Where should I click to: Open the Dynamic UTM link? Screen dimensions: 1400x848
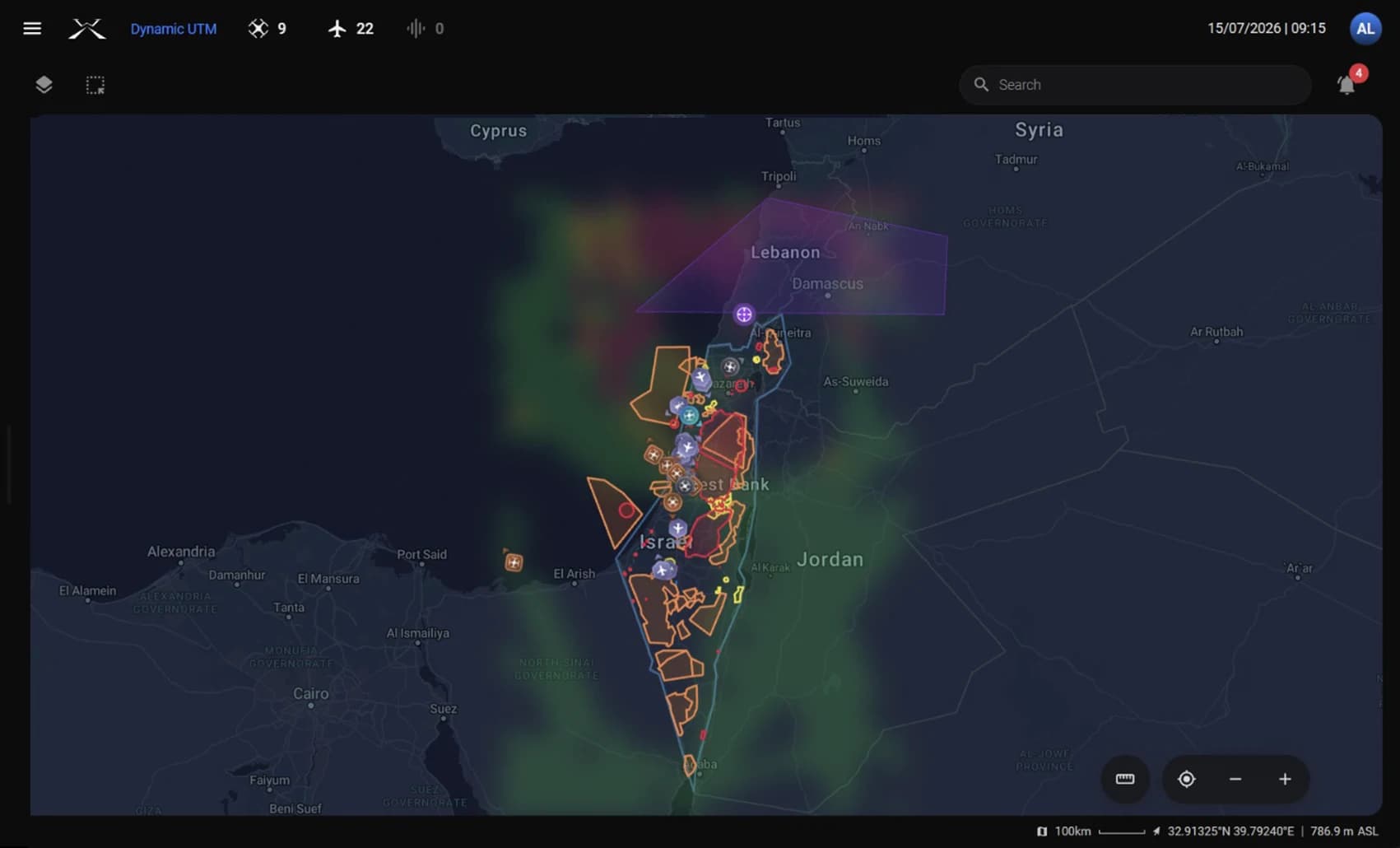tap(174, 29)
